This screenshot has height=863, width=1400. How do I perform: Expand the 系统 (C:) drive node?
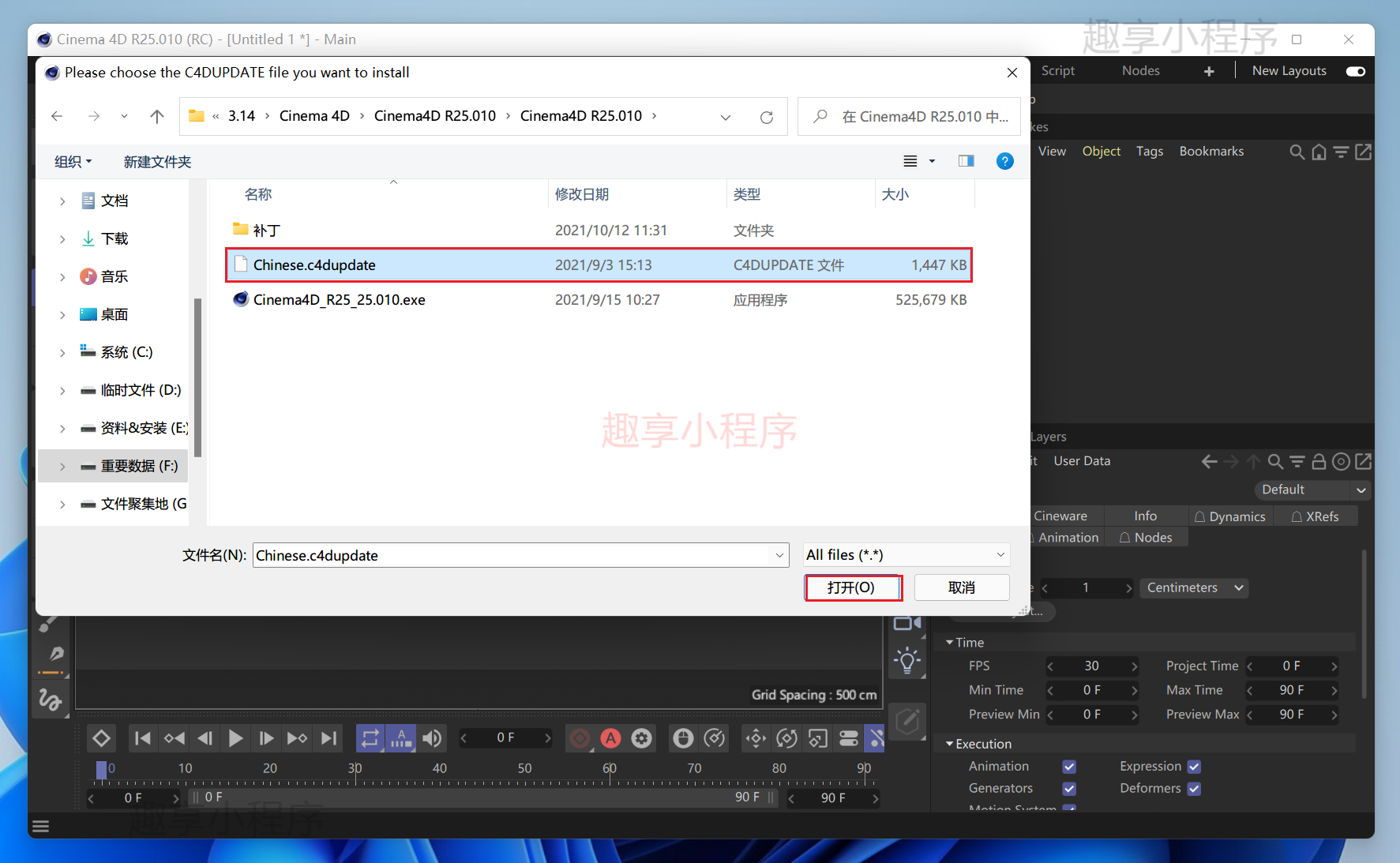click(62, 353)
